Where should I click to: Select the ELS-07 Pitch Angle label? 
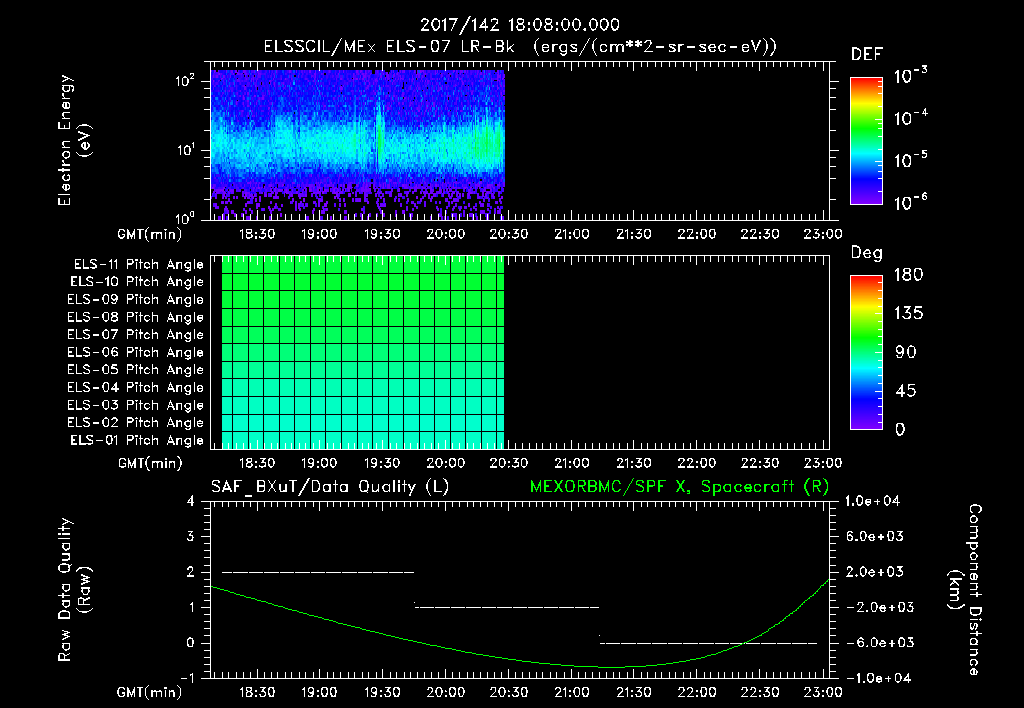[x=135, y=334]
